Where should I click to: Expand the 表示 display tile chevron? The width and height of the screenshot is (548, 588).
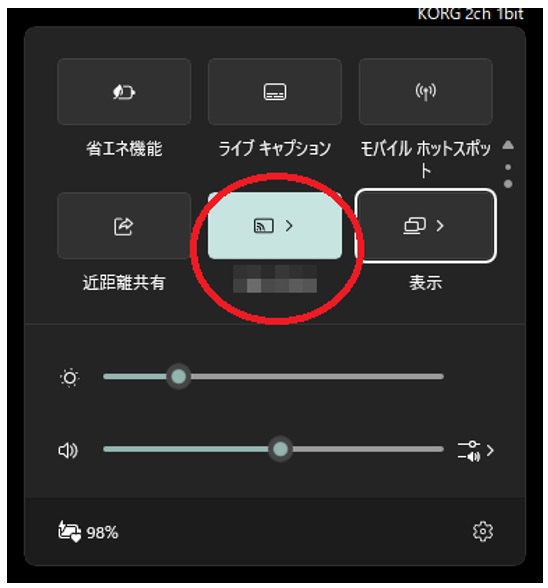click(x=440, y=226)
